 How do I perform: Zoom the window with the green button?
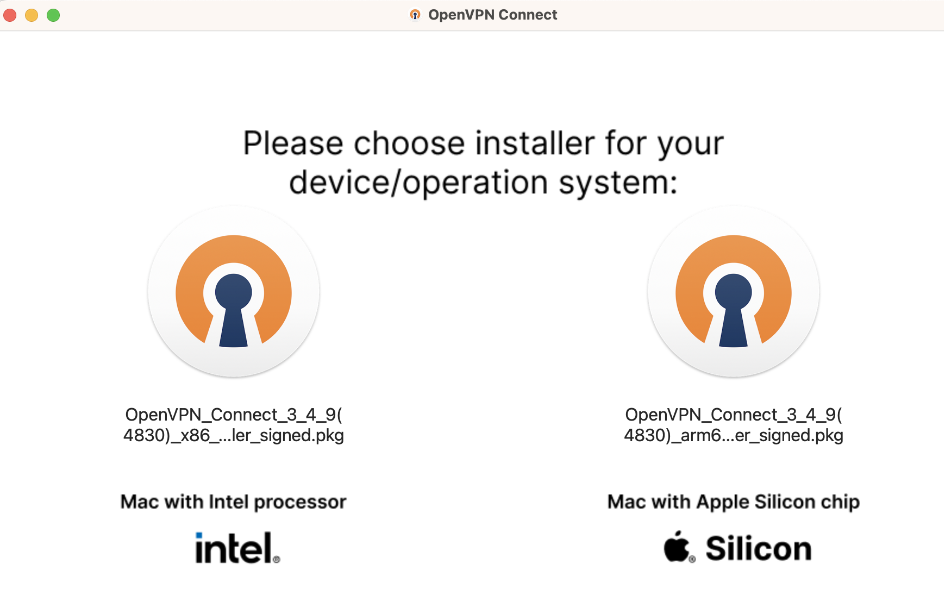(x=53, y=15)
